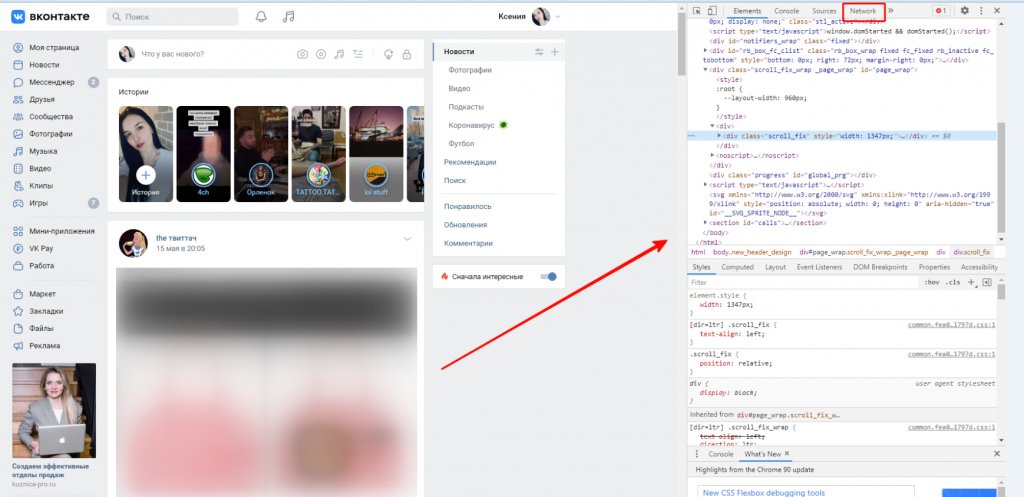Attach a photo using the camera icon

coord(303,54)
